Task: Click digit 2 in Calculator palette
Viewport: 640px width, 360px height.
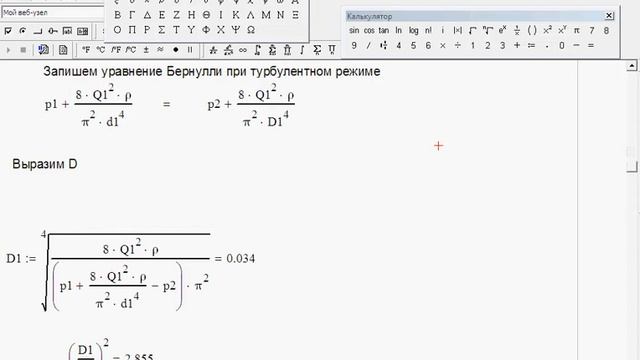Action: [487, 45]
